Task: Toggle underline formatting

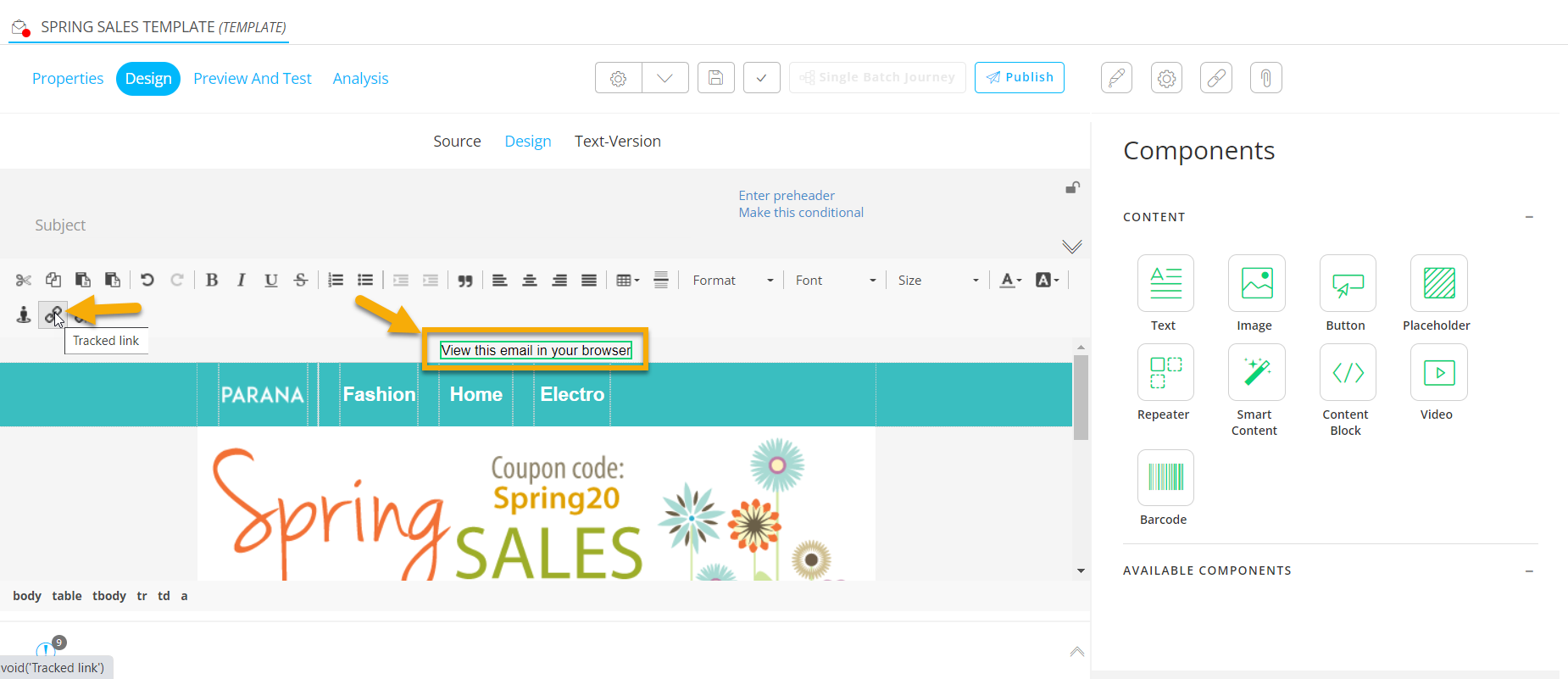Action: coord(271,281)
